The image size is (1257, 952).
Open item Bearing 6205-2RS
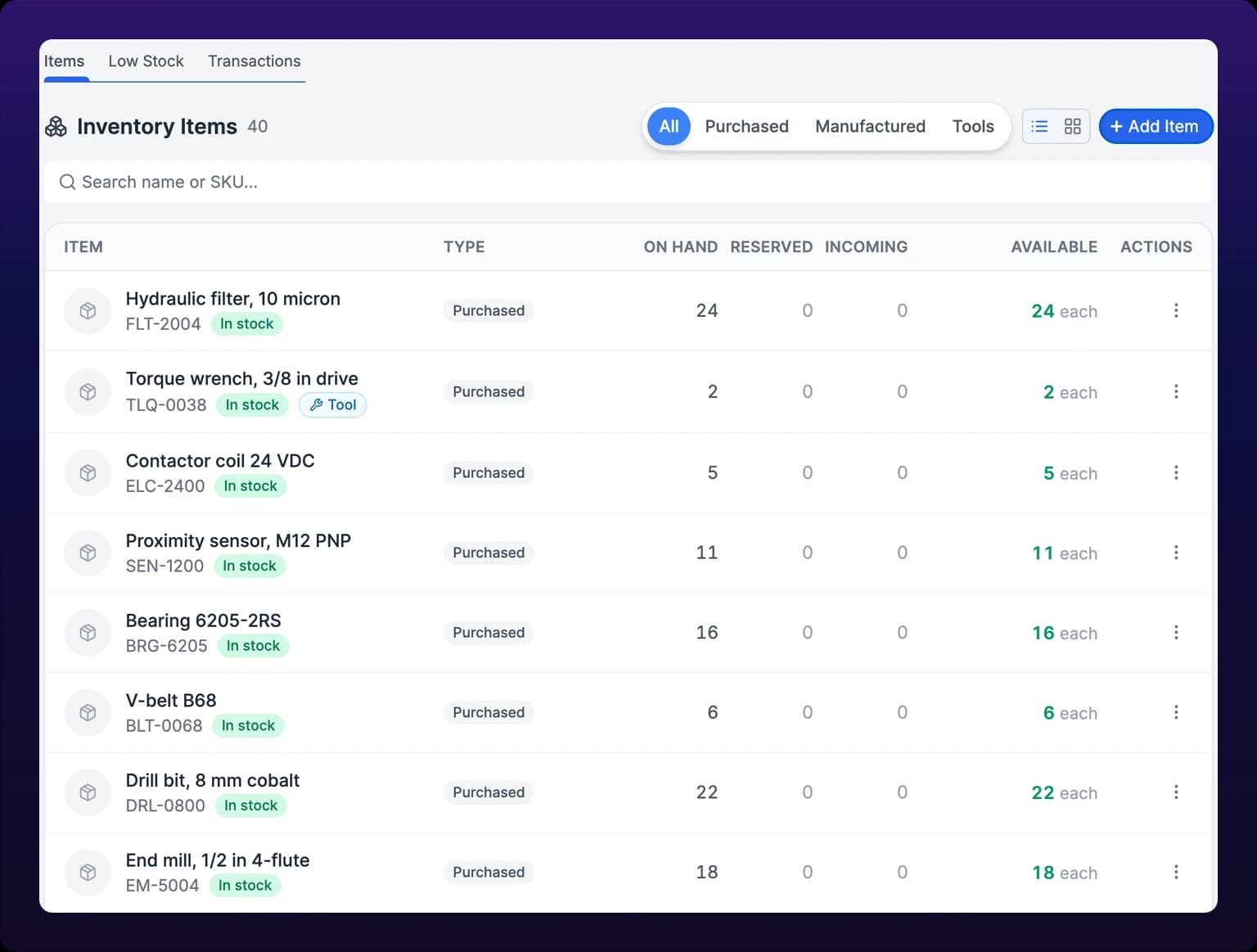pyautogui.click(x=203, y=620)
